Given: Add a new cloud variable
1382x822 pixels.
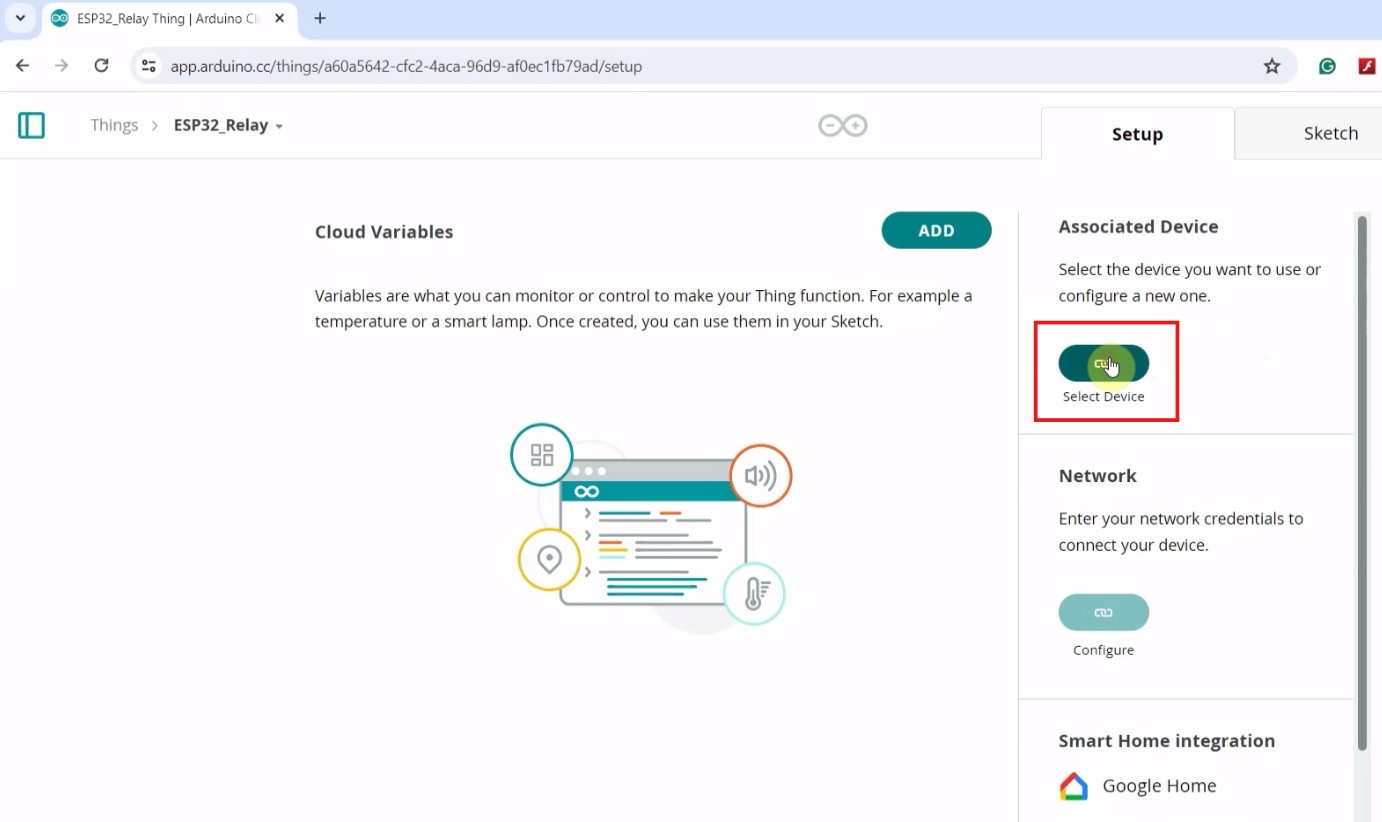Looking at the screenshot, I should pyautogui.click(x=936, y=230).
